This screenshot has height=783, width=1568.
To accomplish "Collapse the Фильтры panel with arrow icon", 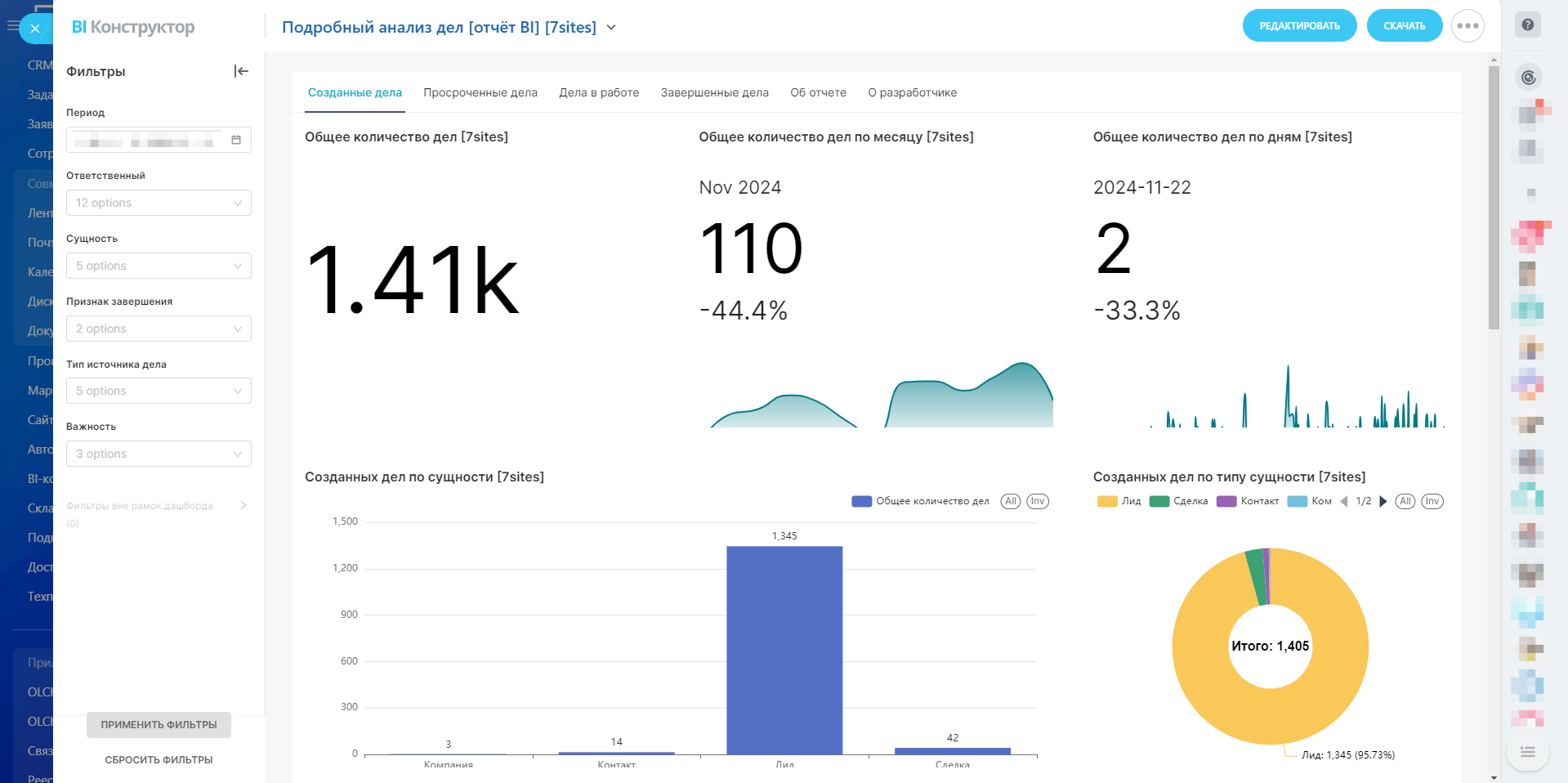I will (241, 71).
